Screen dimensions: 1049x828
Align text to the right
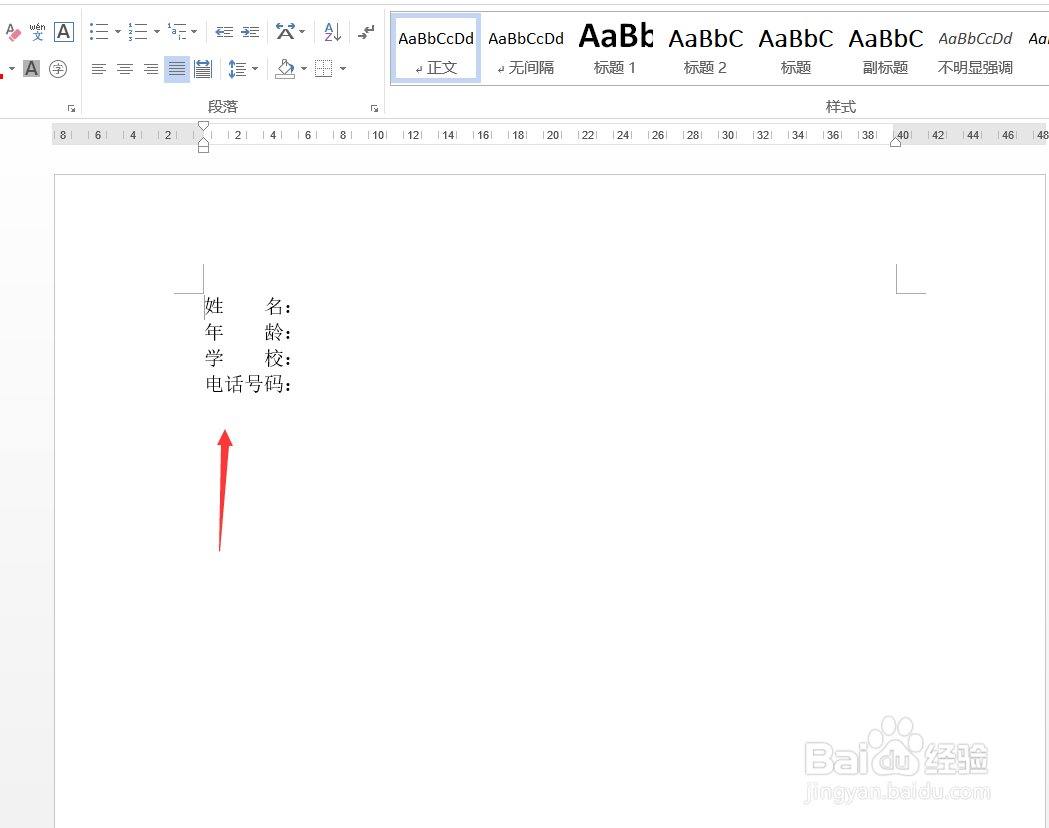pos(151,69)
